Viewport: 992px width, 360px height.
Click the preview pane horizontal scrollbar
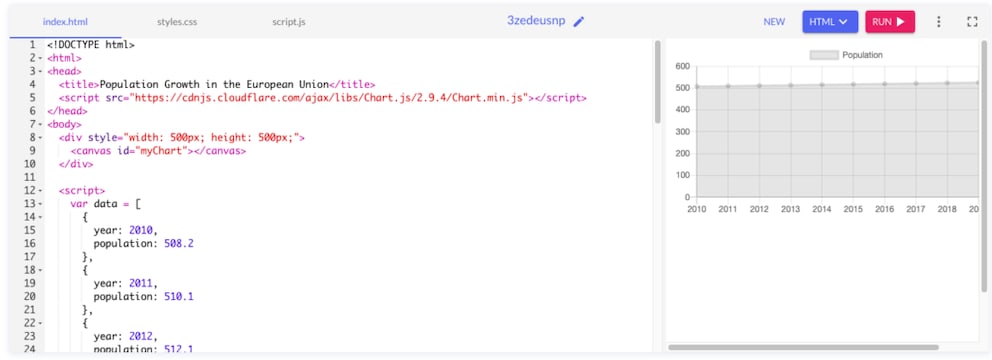(x=803, y=347)
